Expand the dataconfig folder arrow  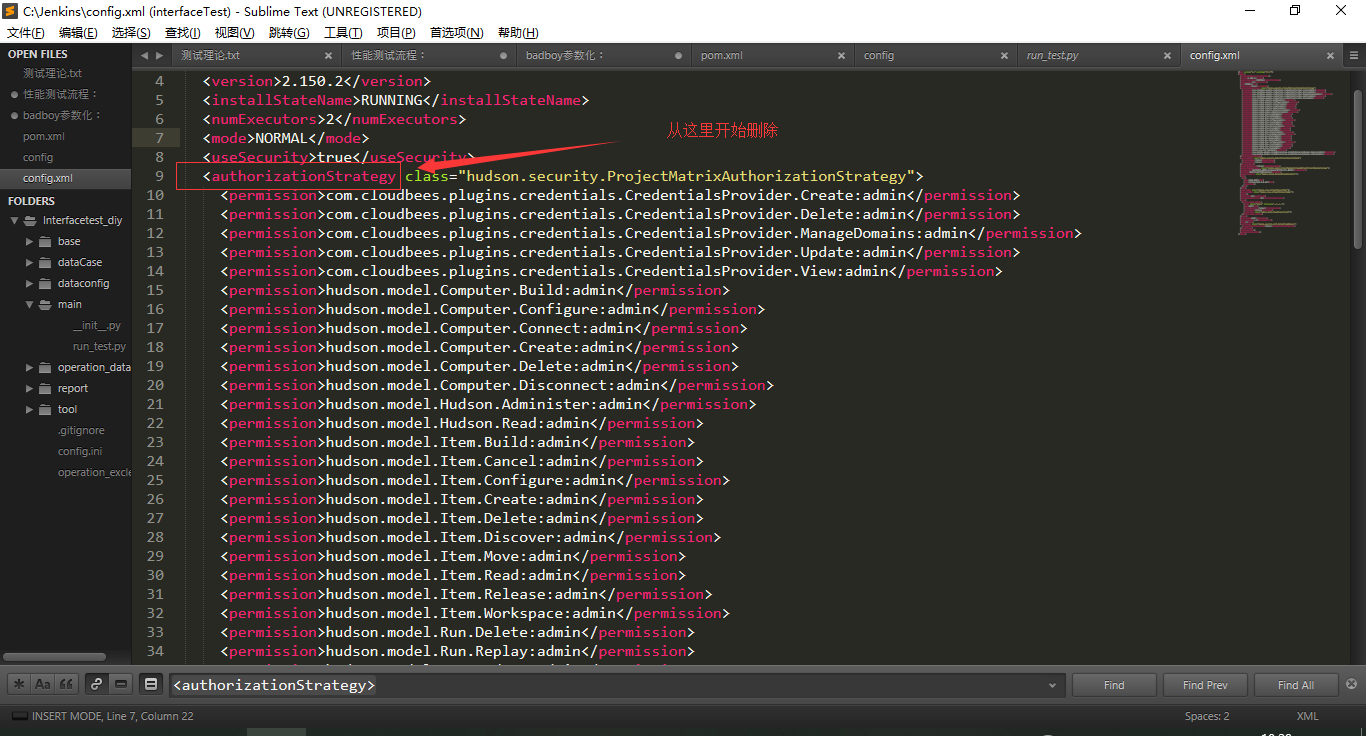pos(29,283)
